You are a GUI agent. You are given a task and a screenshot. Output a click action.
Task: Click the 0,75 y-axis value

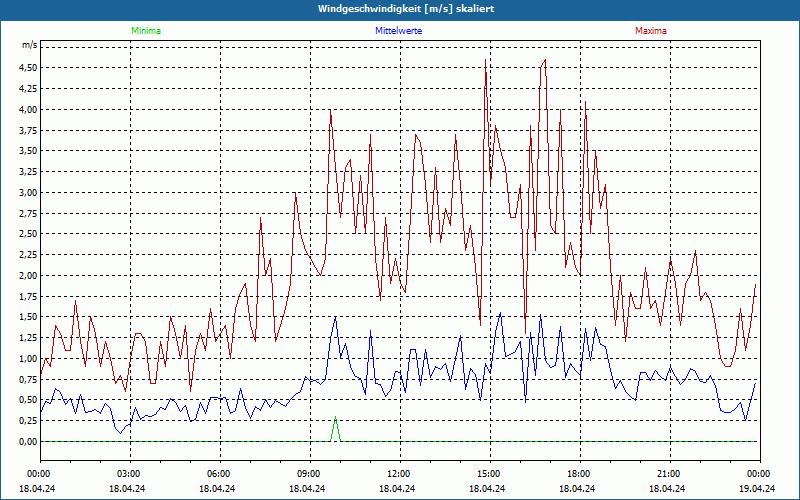28,380
